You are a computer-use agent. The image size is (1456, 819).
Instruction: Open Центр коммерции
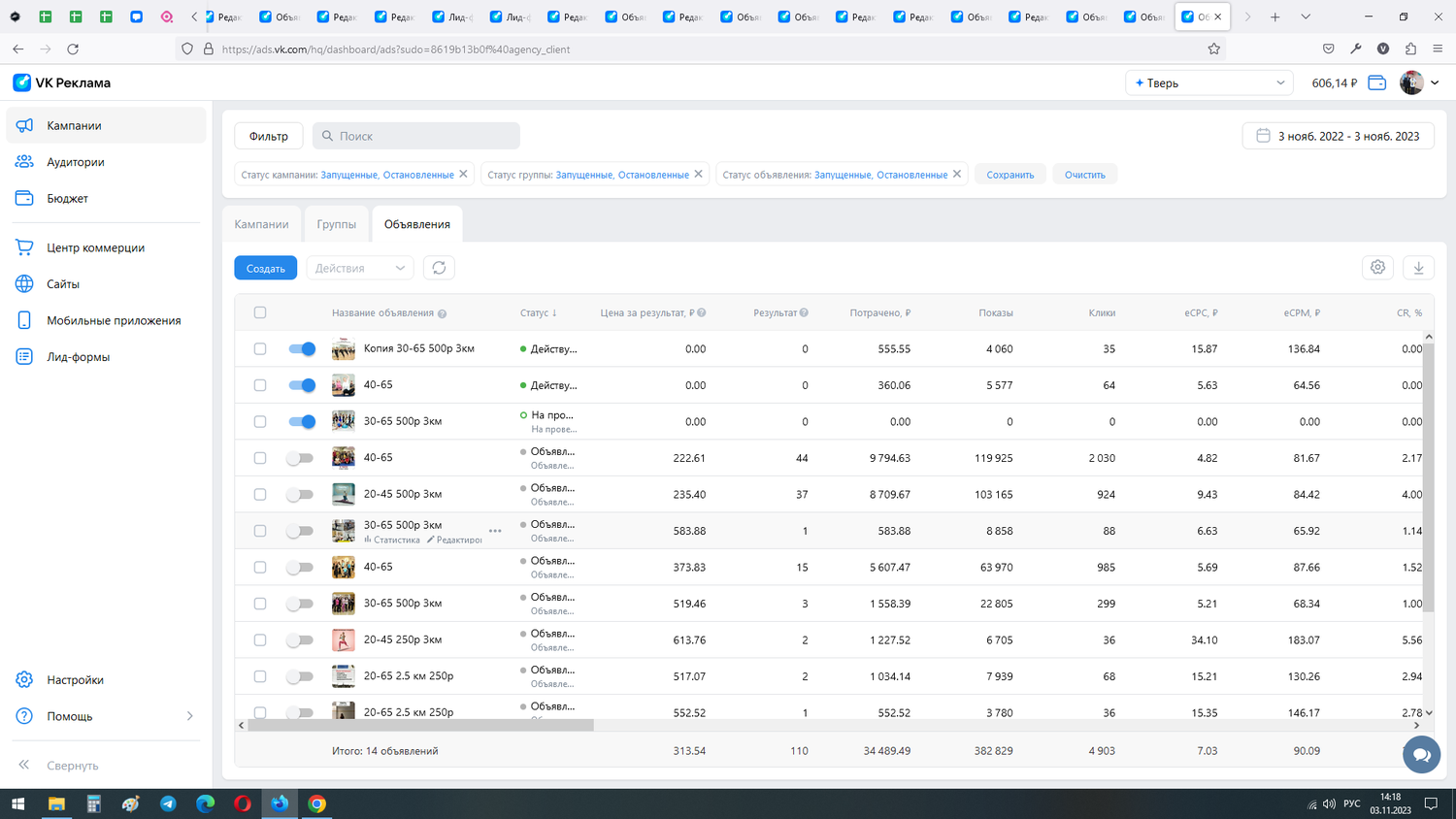[106, 247]
